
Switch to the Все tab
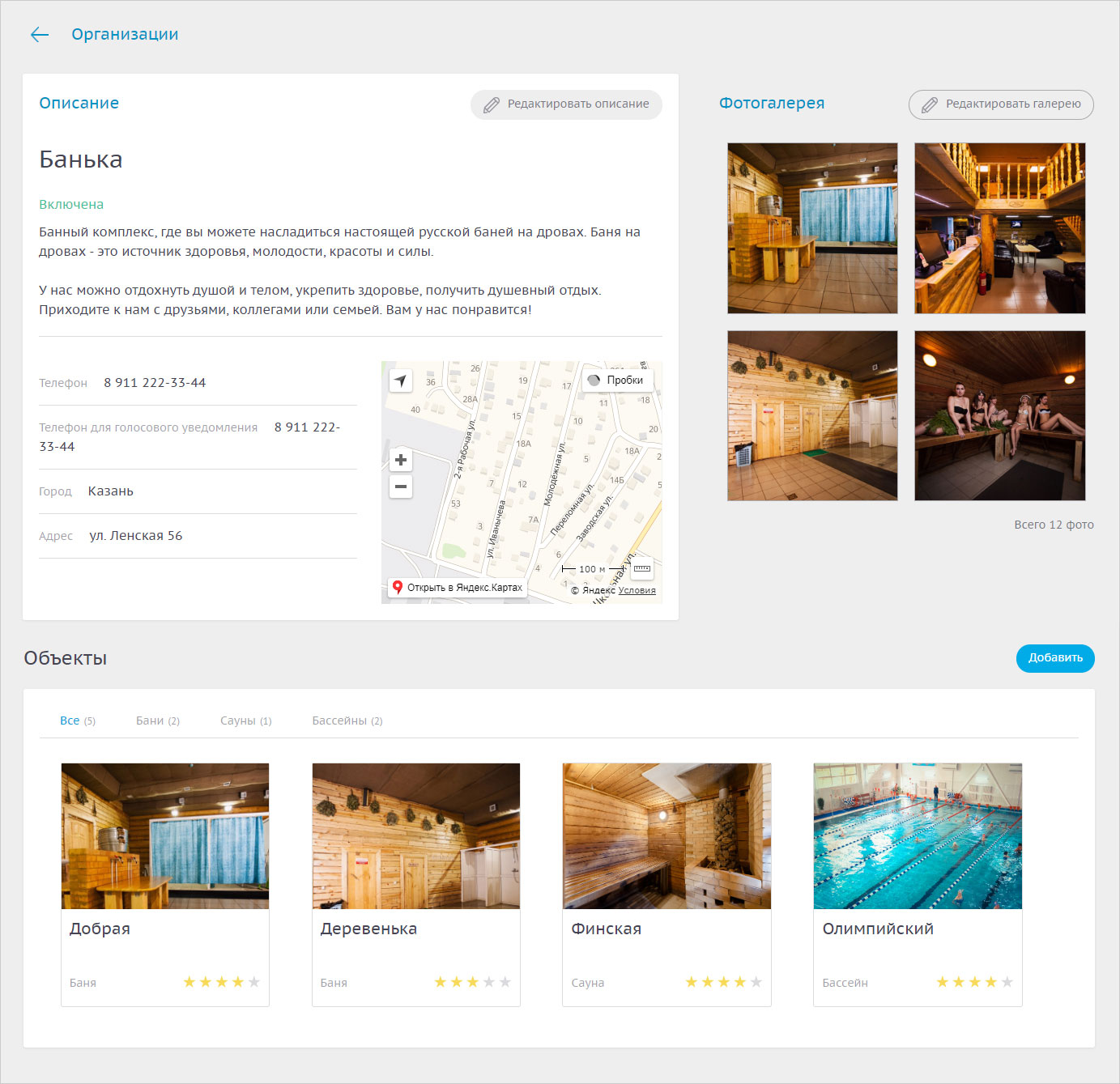(78, 721)
